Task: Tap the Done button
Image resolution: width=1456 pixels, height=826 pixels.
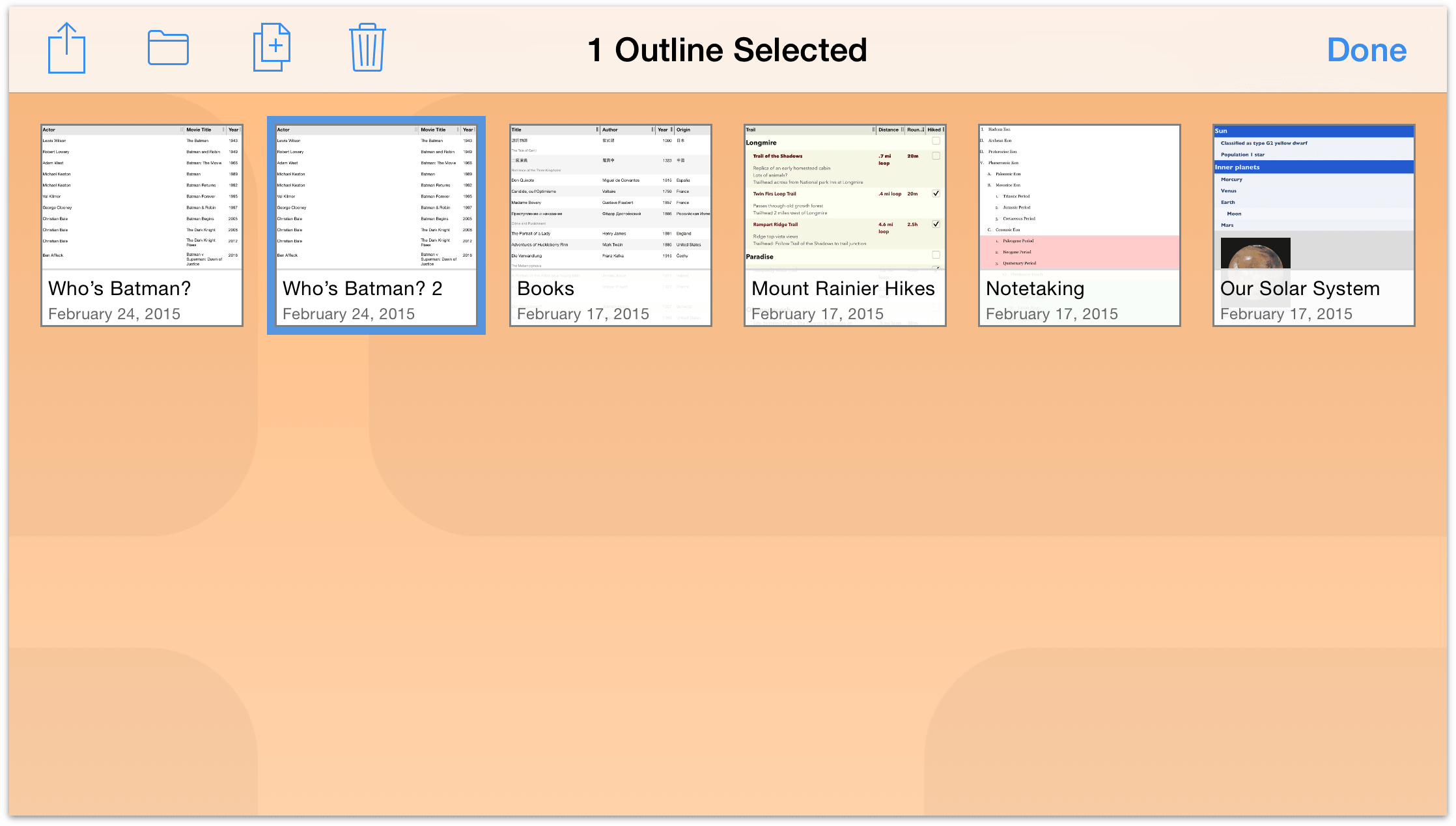Action: (x=1367, y=50)
